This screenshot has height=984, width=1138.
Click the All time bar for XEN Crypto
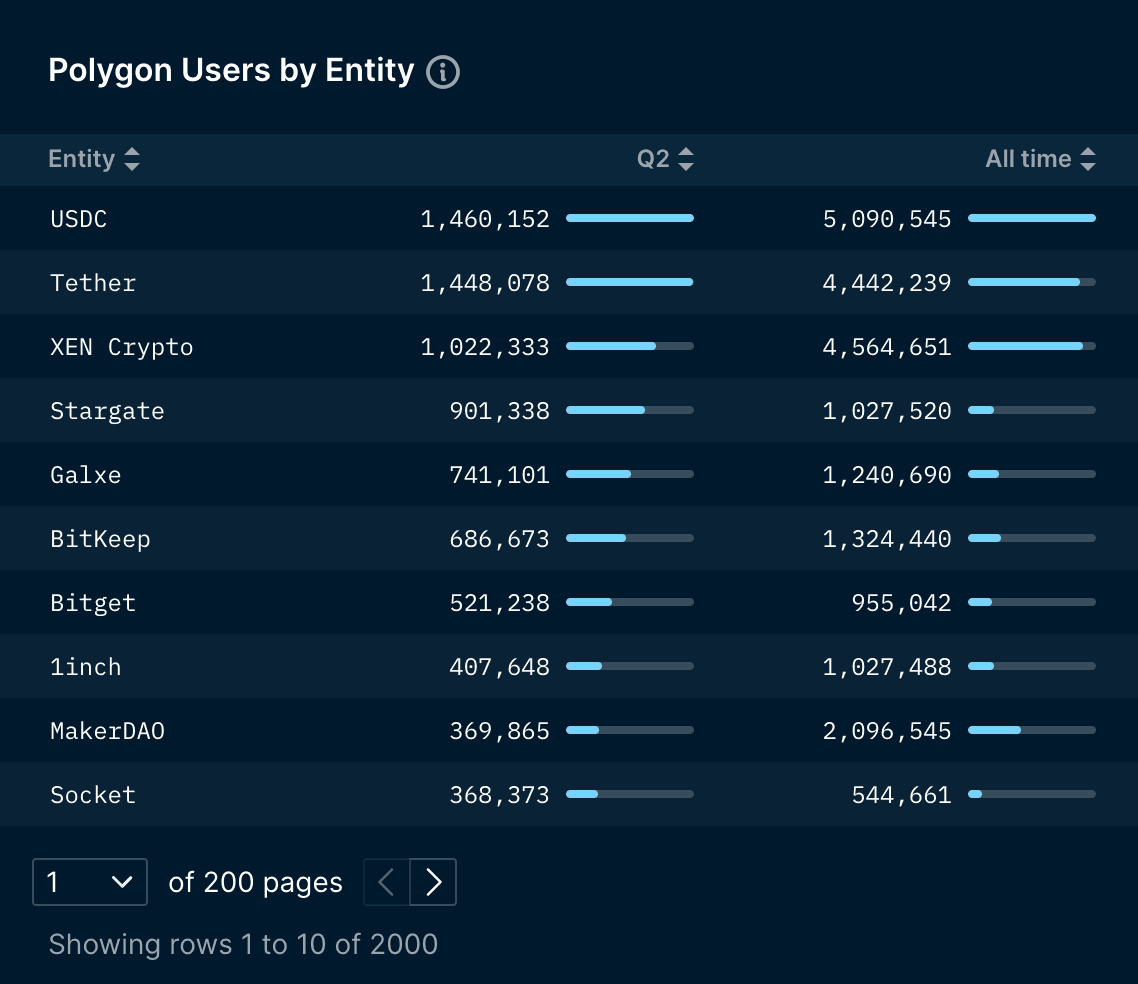pyautogui.click(x=1032, y=346)
